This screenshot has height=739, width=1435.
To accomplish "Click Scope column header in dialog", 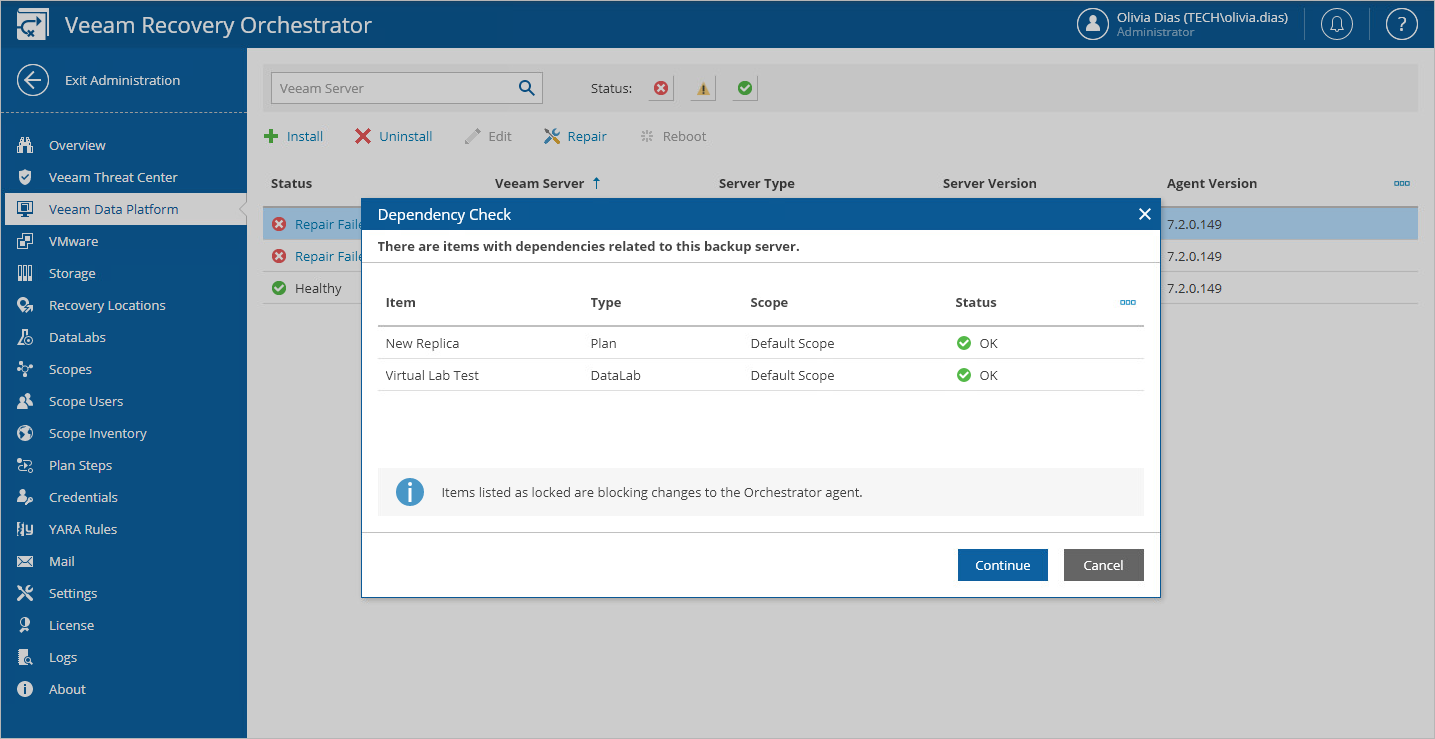I will (x=769, y=302).
